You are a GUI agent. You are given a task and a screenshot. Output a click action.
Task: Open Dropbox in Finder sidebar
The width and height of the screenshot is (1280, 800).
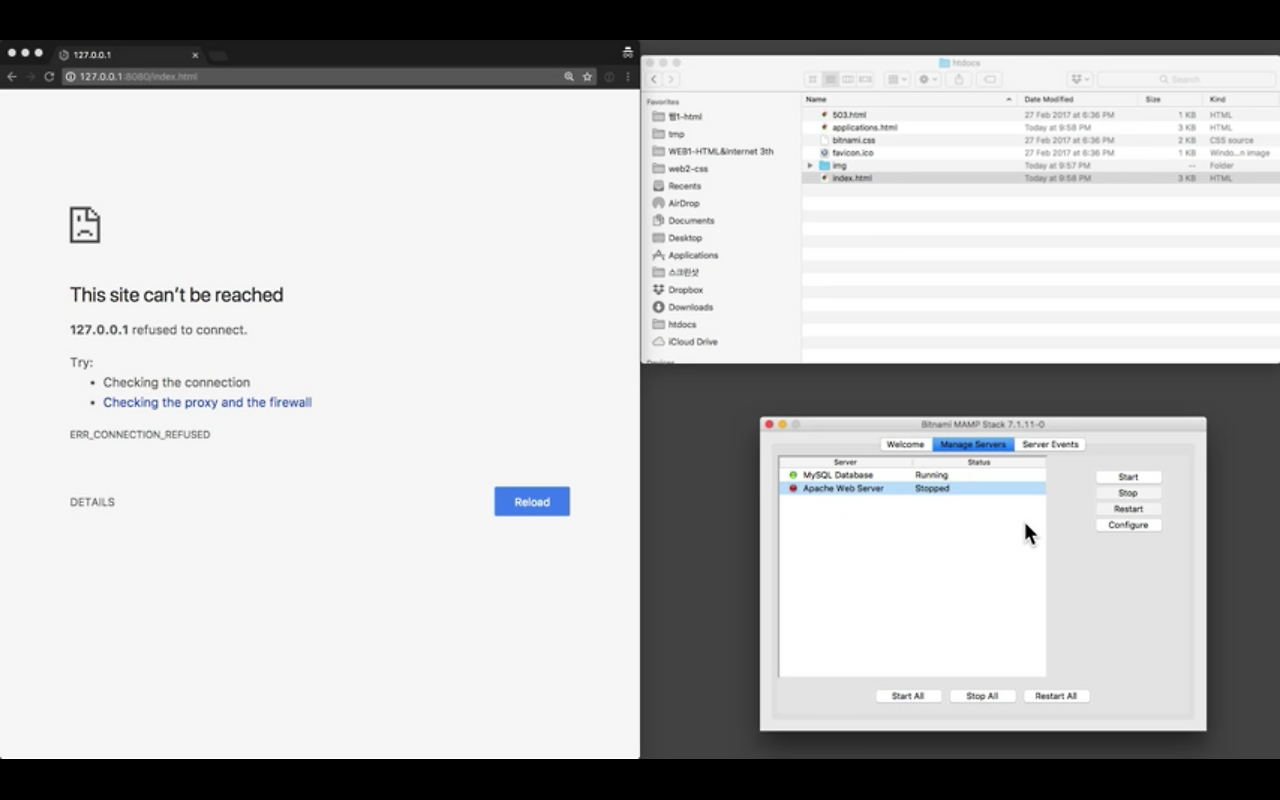(x=685, y=290)
